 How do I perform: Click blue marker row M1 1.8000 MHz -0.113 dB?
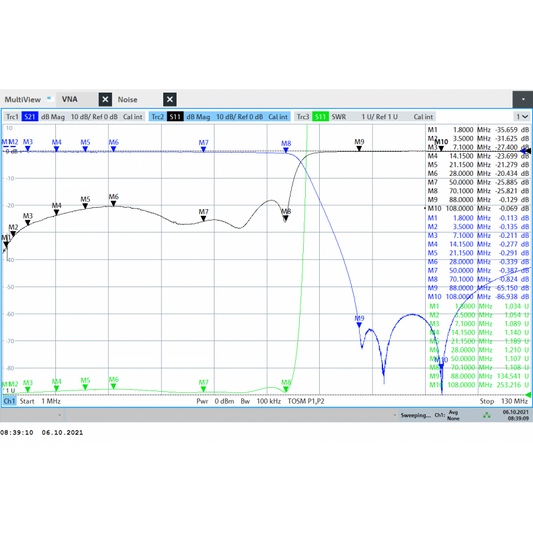pyautogui.click(x=478, y=218)
